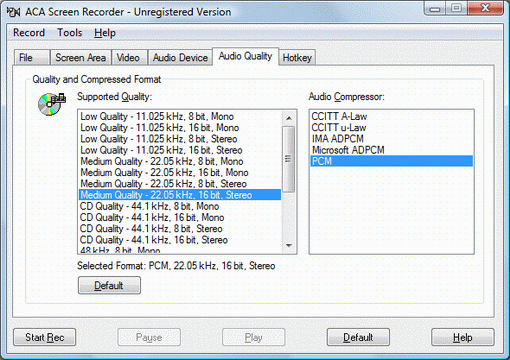510x360 pixels.
Task: Open the Help menu
Action: pyautogui.click(x=105, y=33)
